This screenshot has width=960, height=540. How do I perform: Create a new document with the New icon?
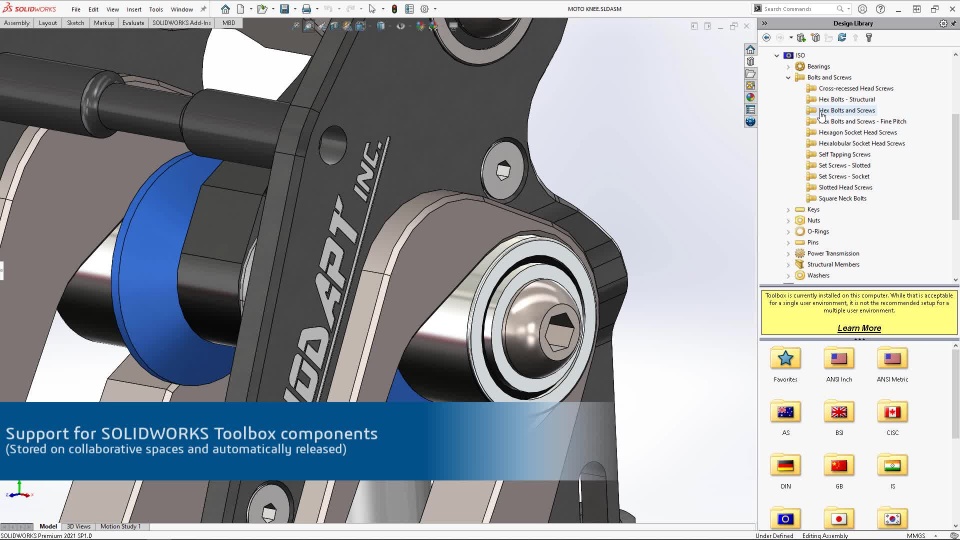241,9
